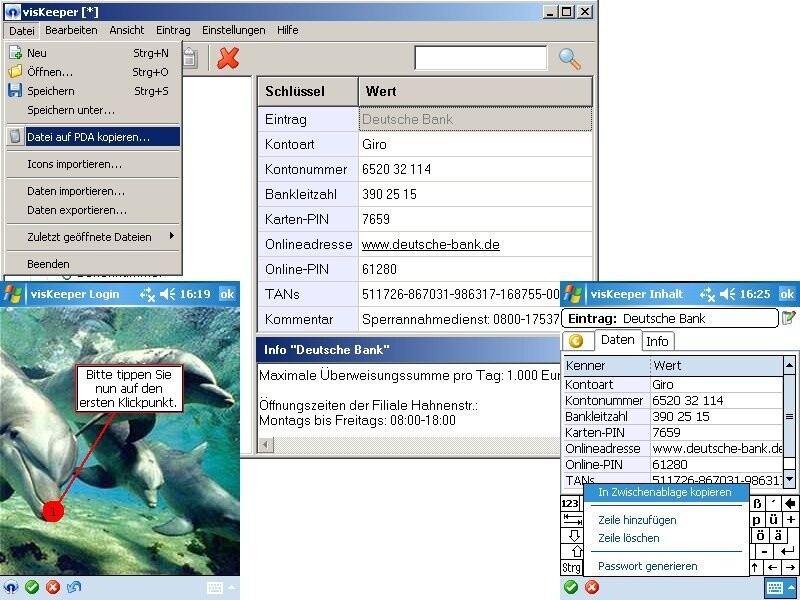
Task: Select Neu from Datei menu
Action: [93, 53]
